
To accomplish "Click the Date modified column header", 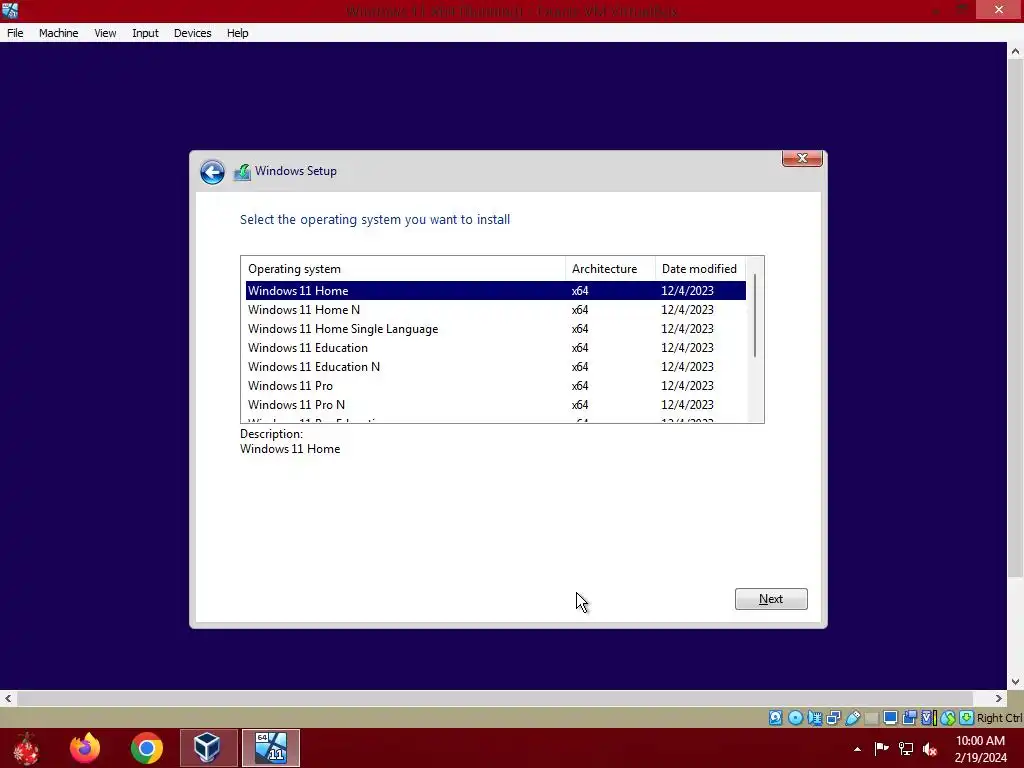I will tap(700, 268).
